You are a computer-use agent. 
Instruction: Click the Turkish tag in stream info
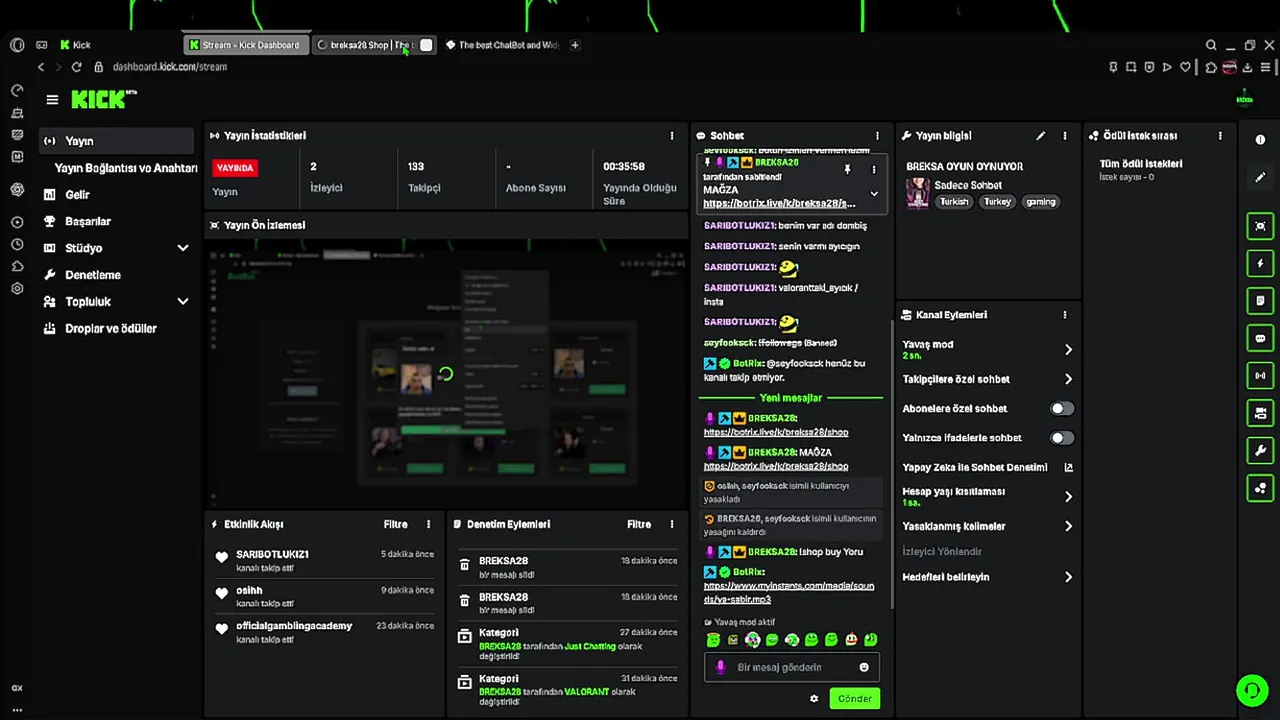click(x=954, y=202)
